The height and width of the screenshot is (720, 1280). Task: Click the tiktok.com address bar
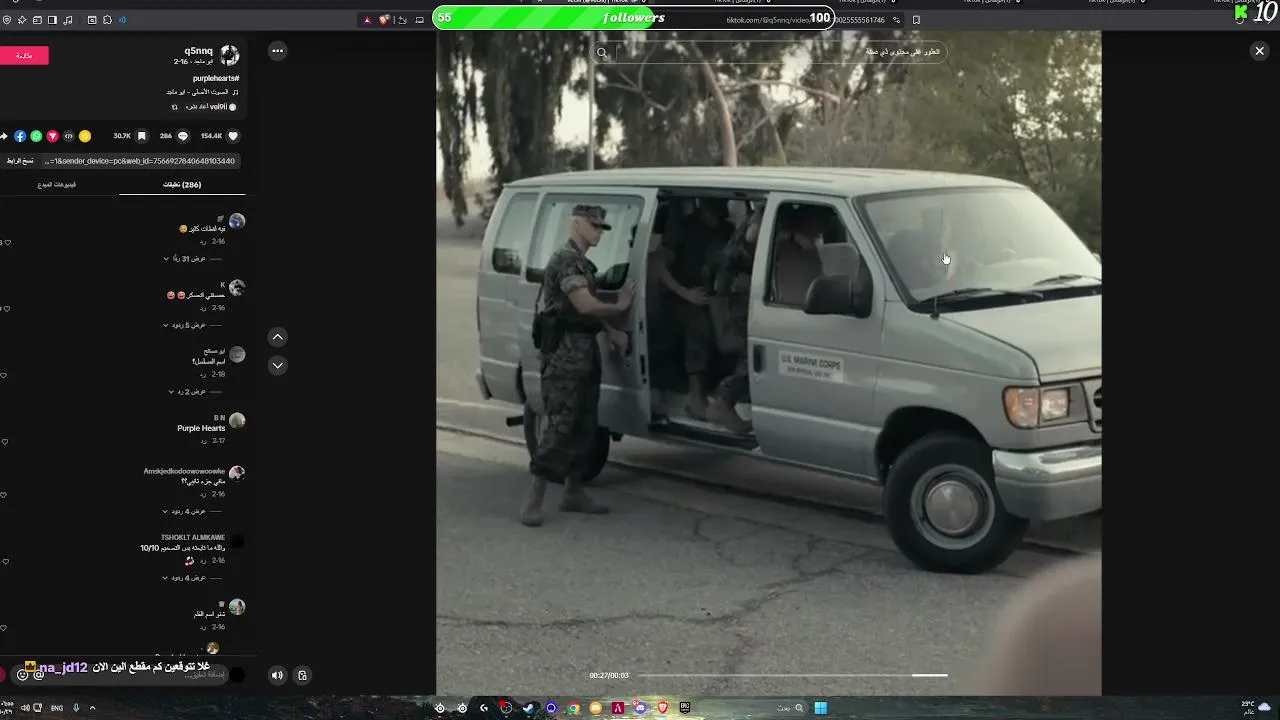click(x=805, y=20)
